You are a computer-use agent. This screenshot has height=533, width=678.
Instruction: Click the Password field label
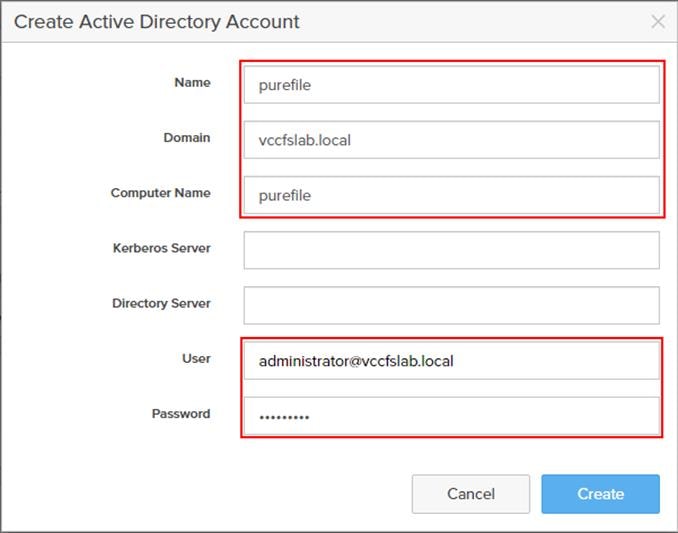tap(181, 413)
